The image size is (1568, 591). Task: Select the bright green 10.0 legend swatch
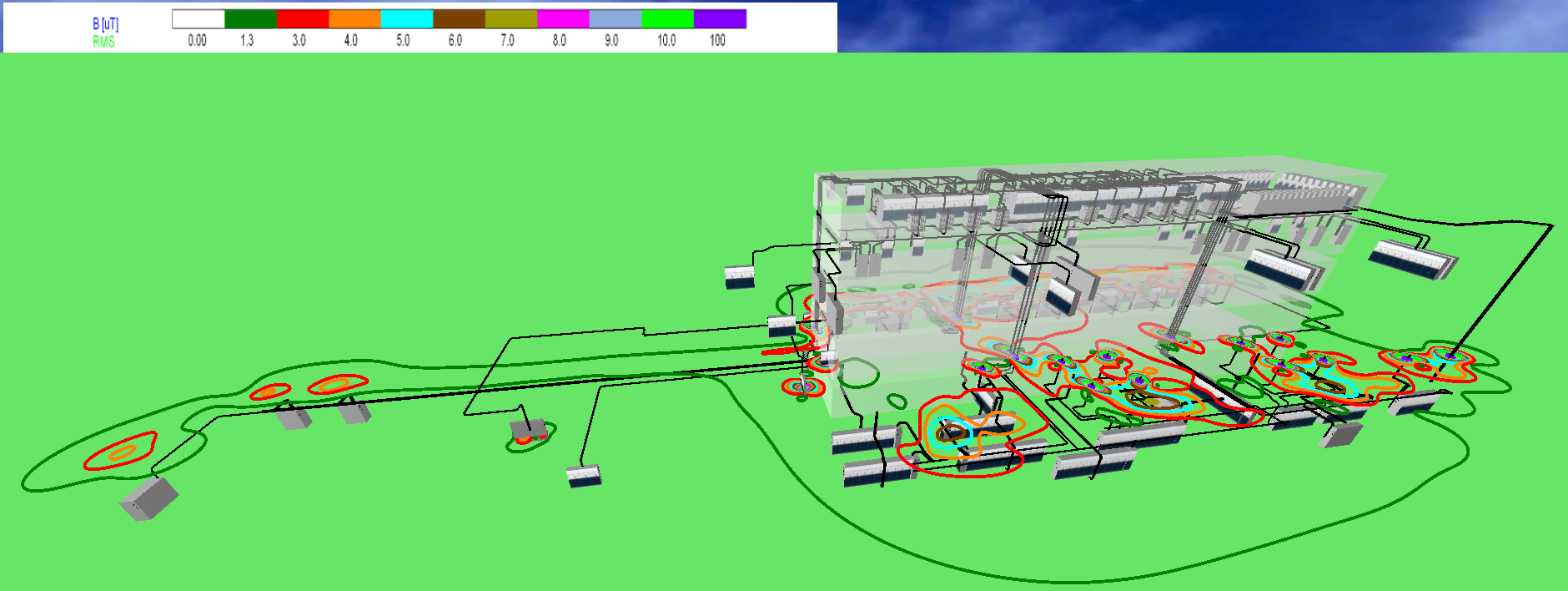pyautogui.click(x=667, y=19)
